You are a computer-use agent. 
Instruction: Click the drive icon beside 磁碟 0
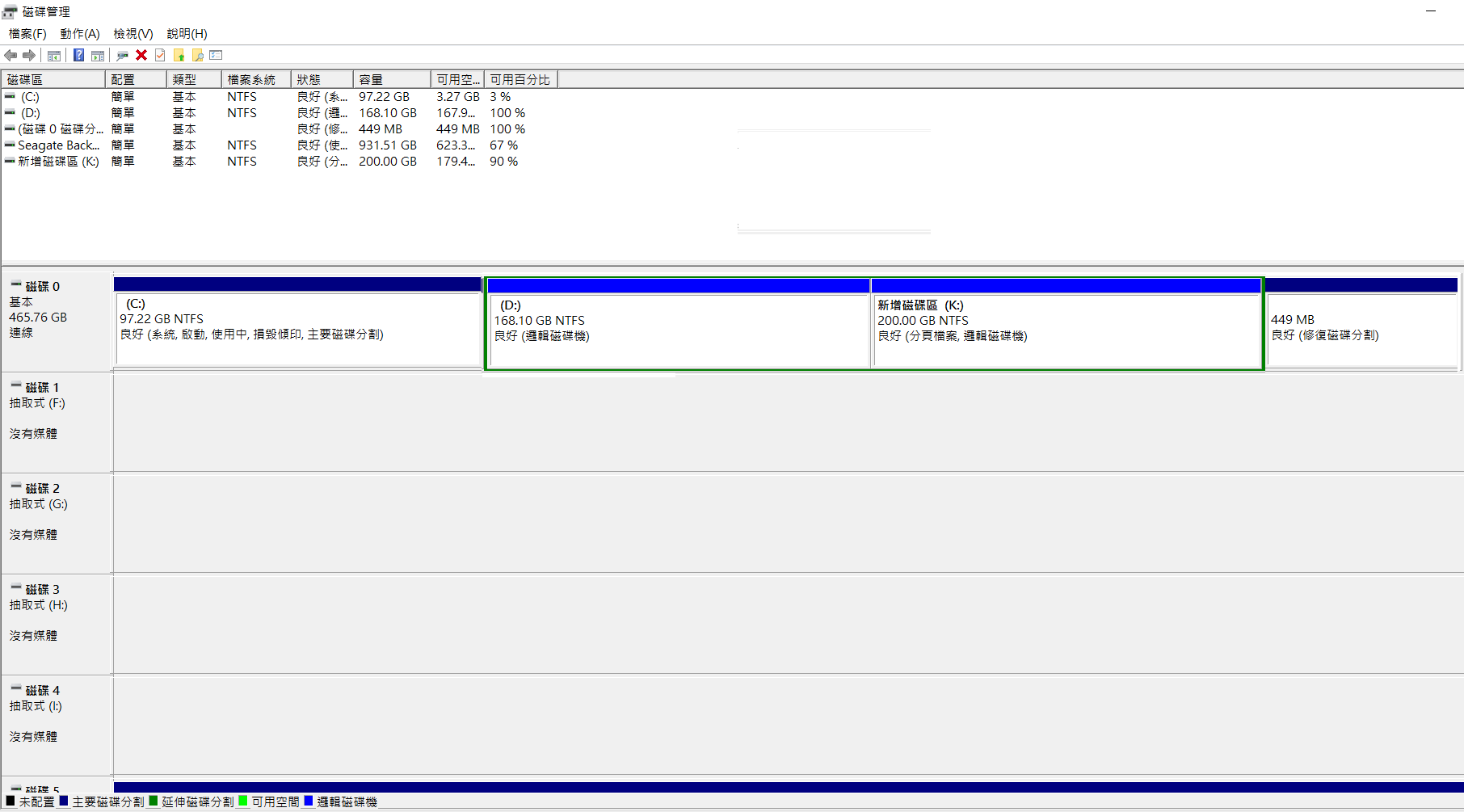[x=16, y=284]
